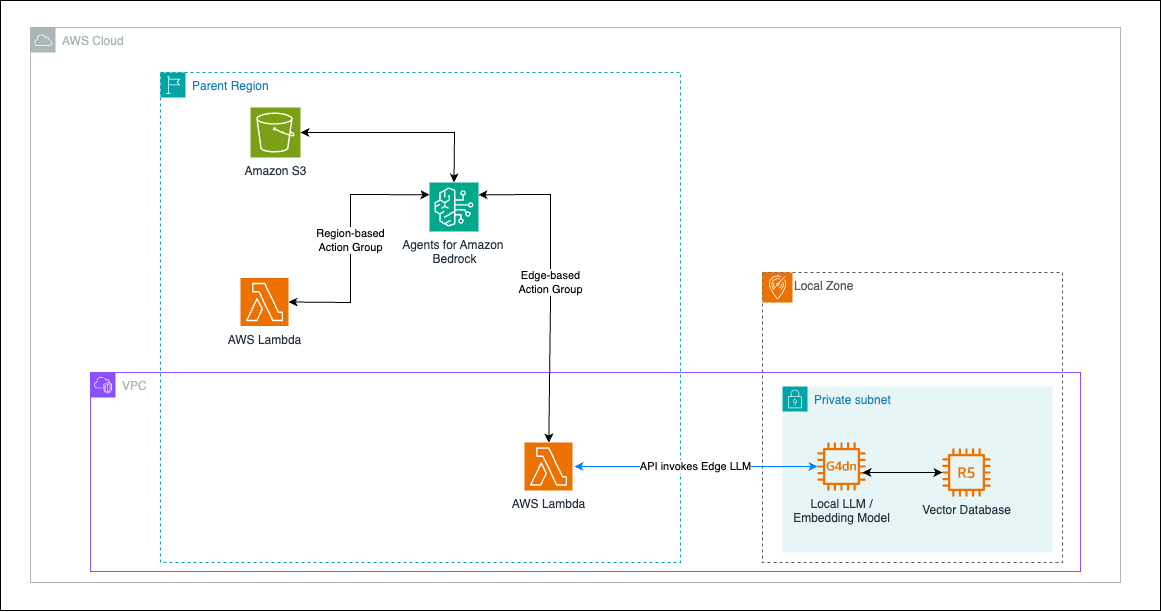Click the Vector Database text label
Viewport: 1161px width, 612px height.
coord(966,509)
